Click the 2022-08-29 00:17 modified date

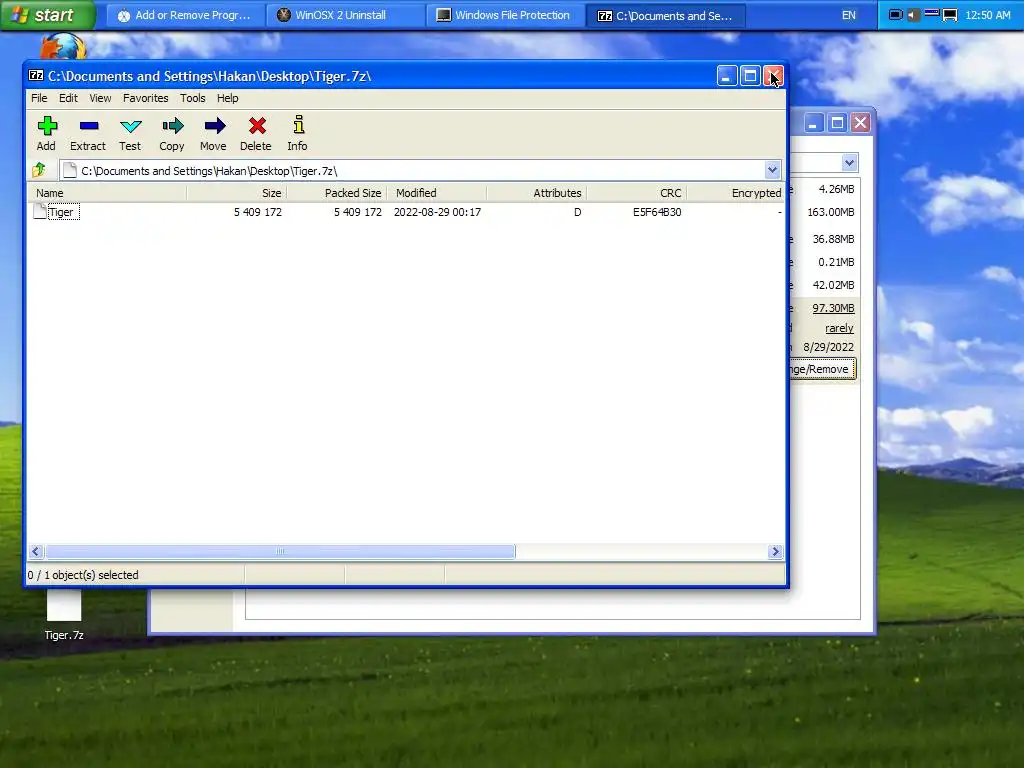437,212
